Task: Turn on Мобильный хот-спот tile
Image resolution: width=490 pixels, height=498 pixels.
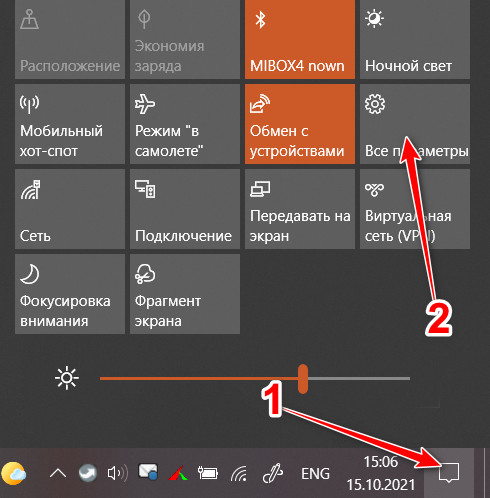Action: 70,124
